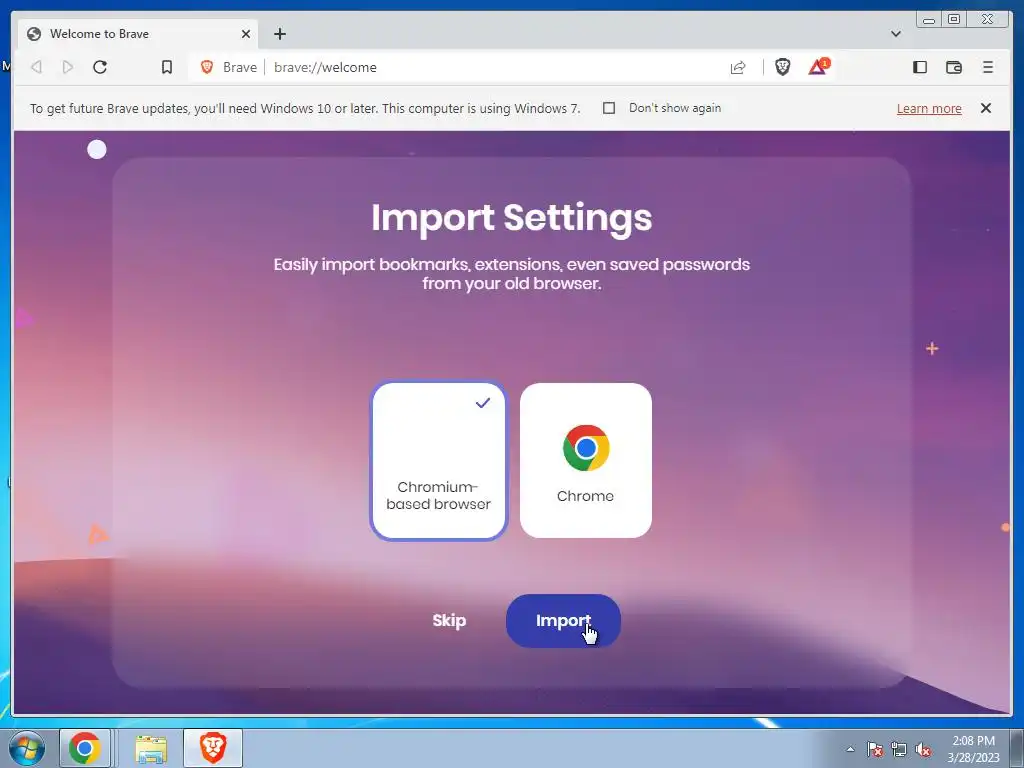This screenshot has height=768, width=1024.
Task: Maximize the Brave window
Action: pyautogui.click(x=954, y=20)
